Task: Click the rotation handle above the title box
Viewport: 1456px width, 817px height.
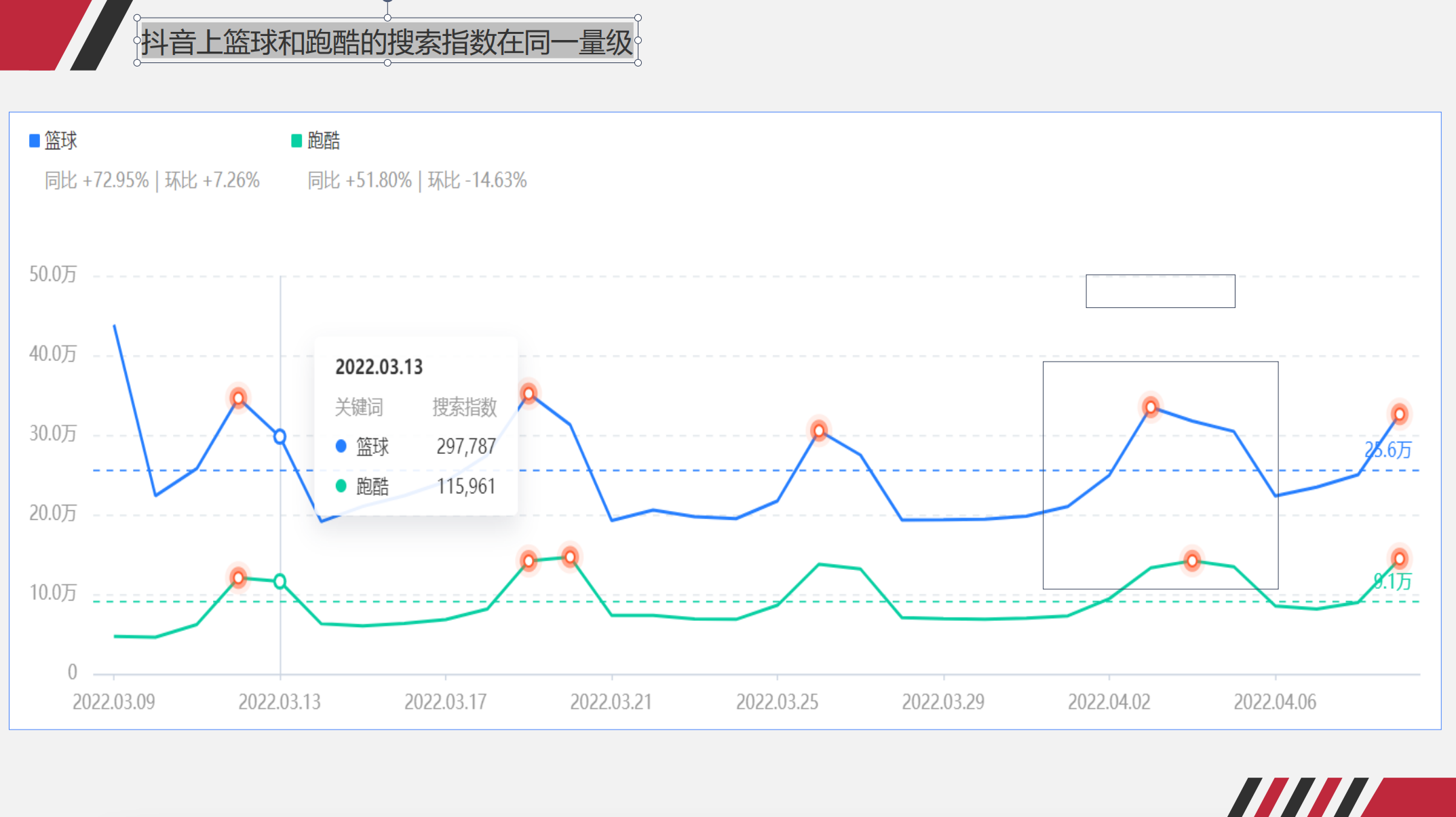Action: point(387,2)
